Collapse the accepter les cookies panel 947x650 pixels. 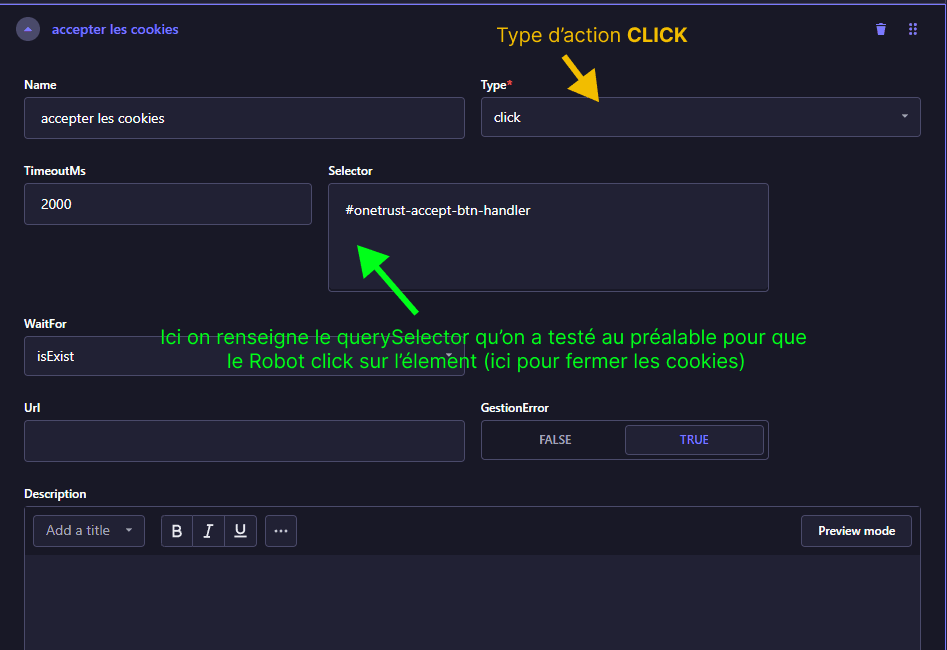click(x=28, y=30)
